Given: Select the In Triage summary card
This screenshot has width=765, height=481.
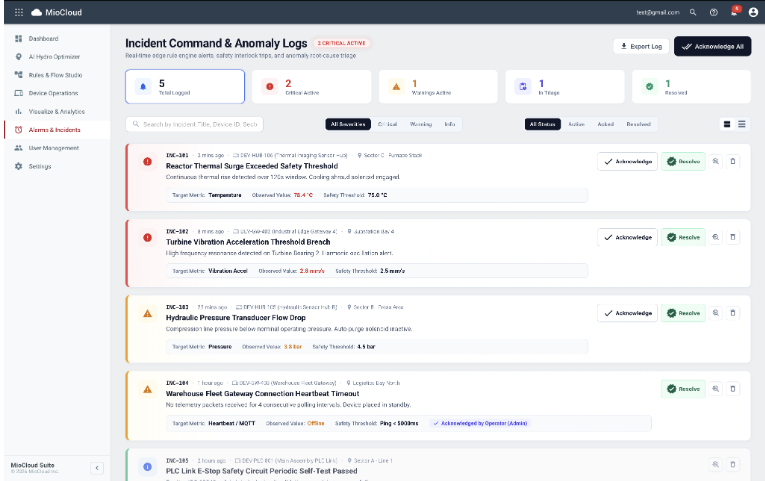Looking at the screenshot, I should (565, 86).
